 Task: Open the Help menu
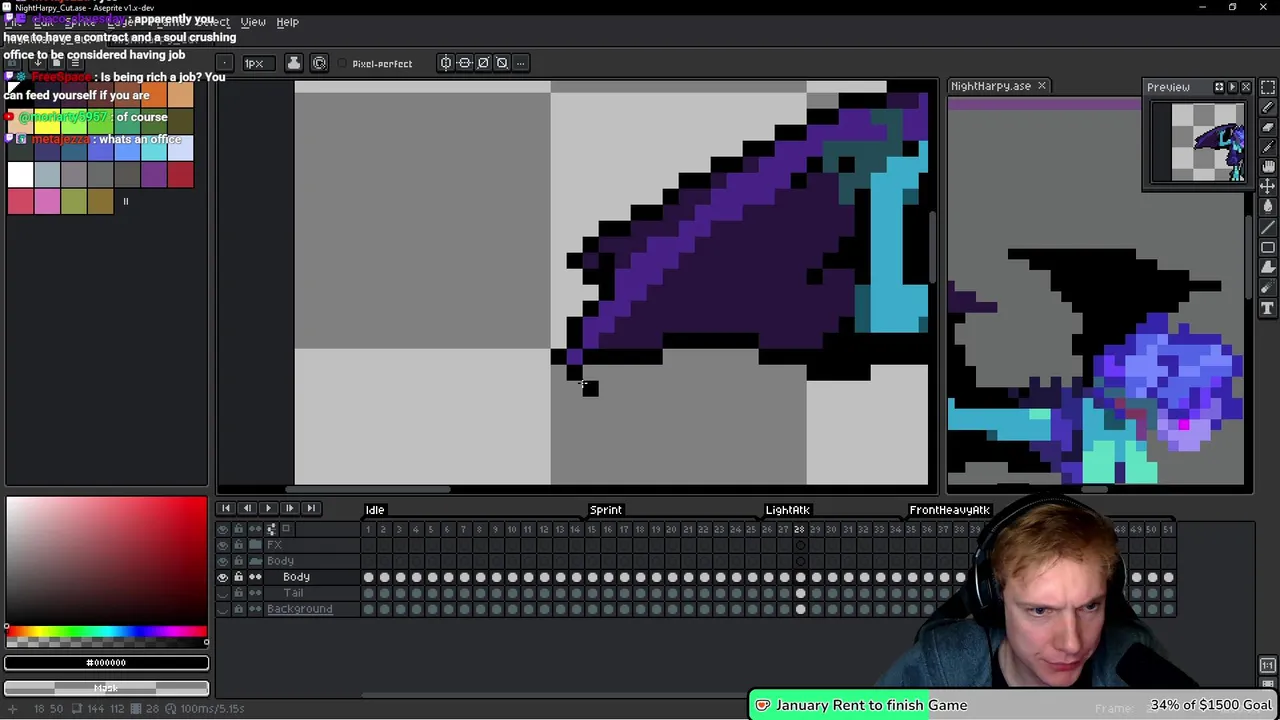[287, 22]
